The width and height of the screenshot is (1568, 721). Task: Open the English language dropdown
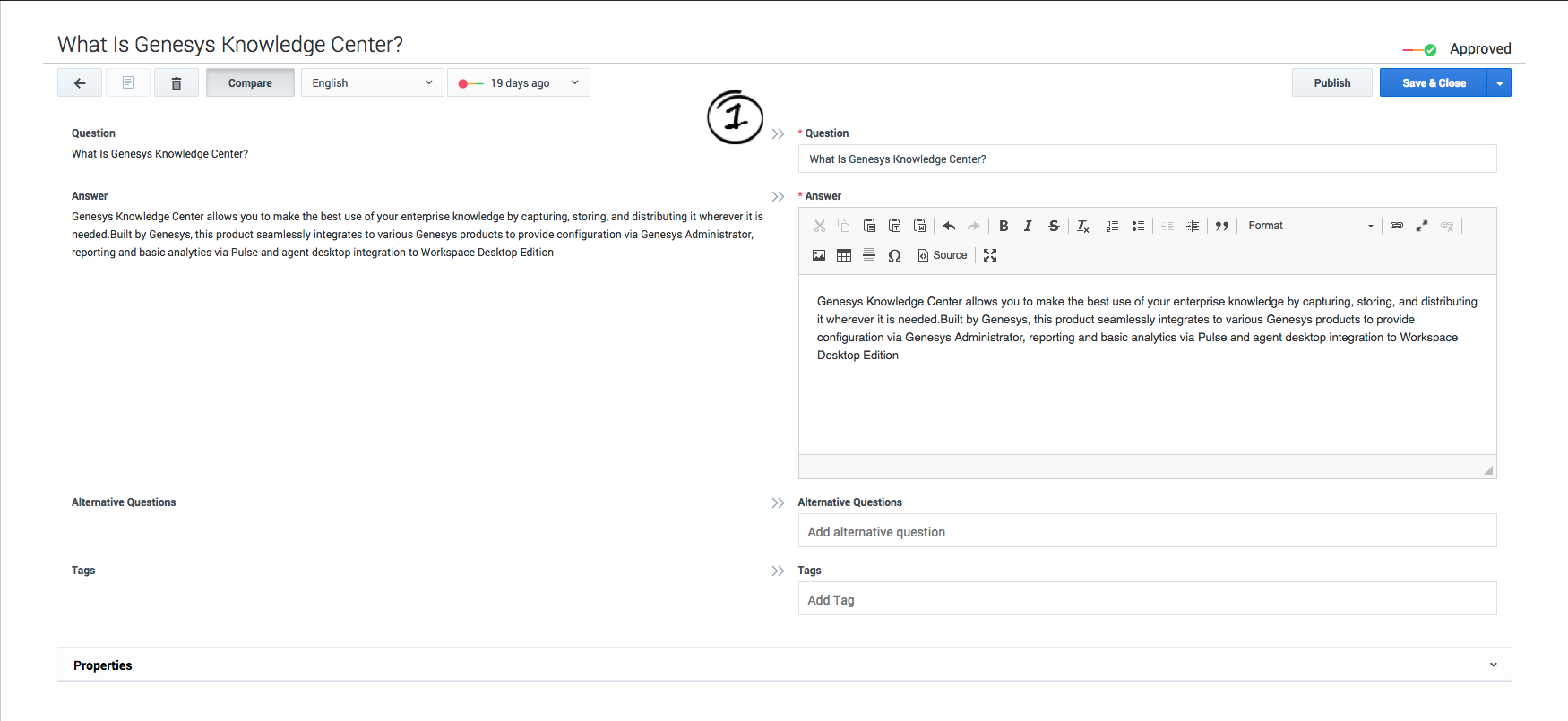click(x=372, y=83)
